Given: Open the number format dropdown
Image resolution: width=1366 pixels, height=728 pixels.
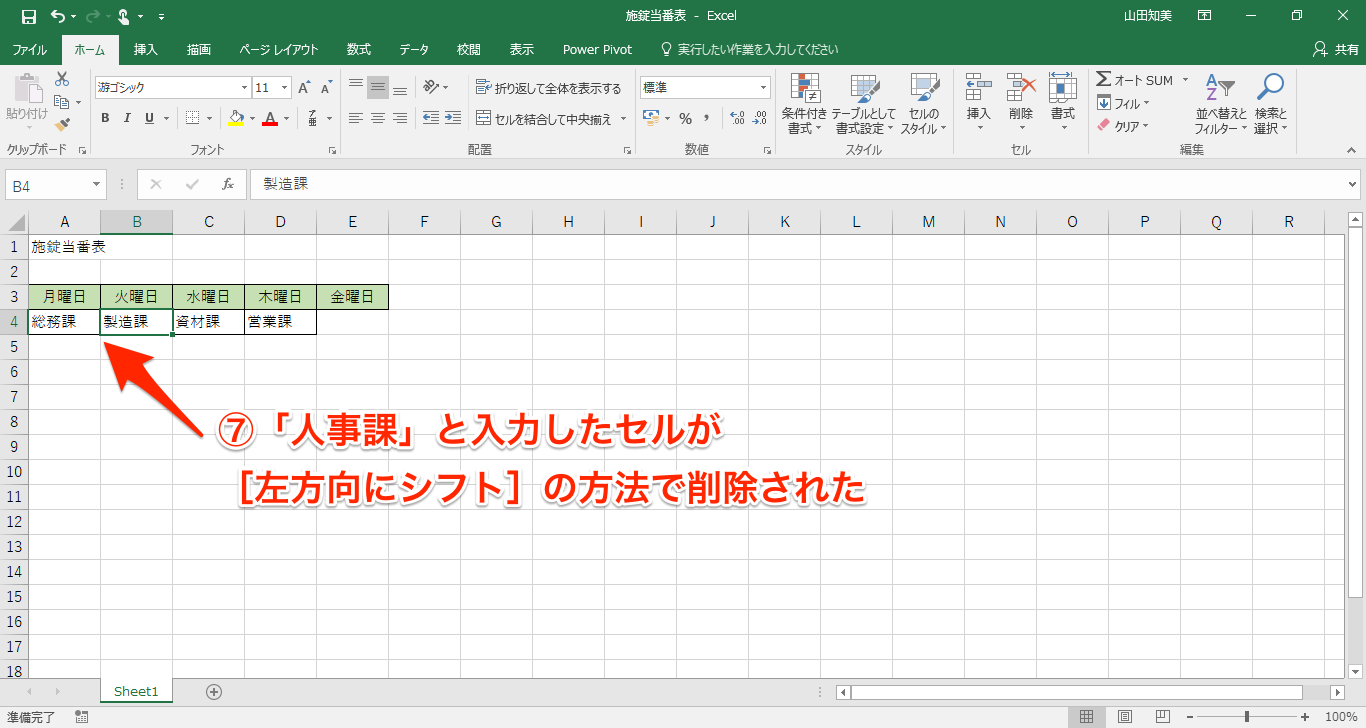Looking at the screenshot, I should point(764,88).
